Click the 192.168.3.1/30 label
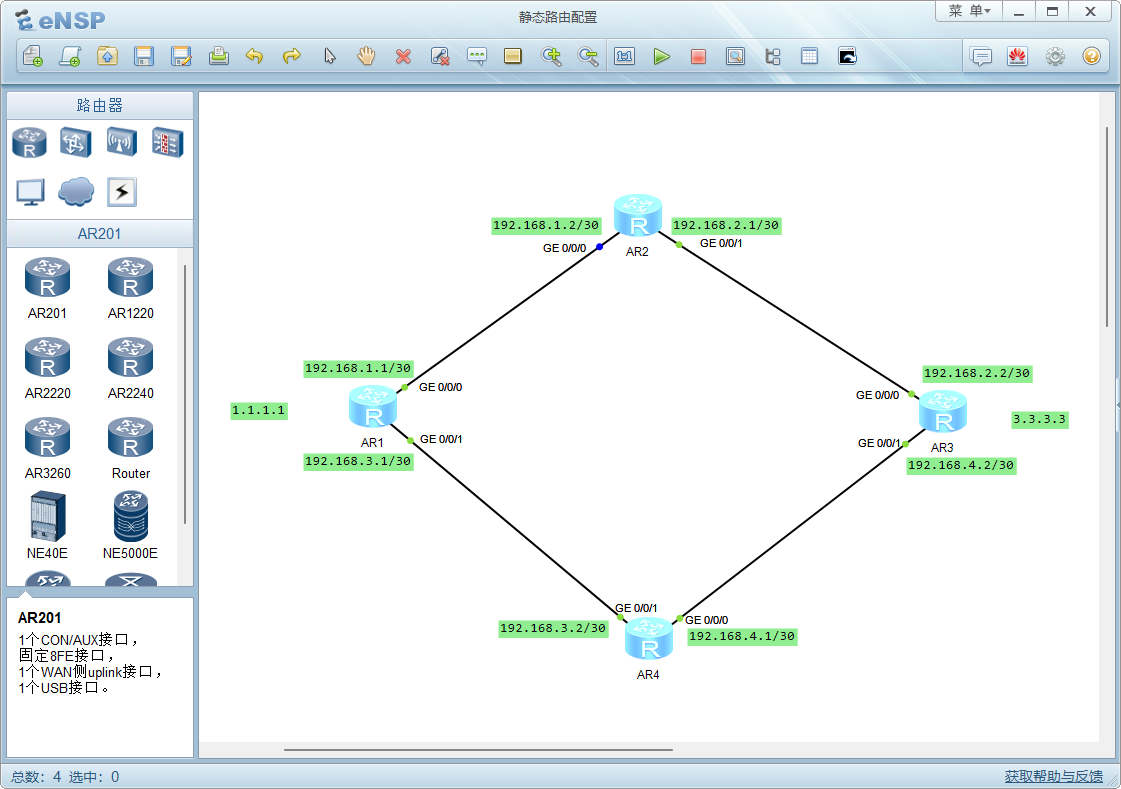Screen dimensions: 1121x789 pos(358,462)
